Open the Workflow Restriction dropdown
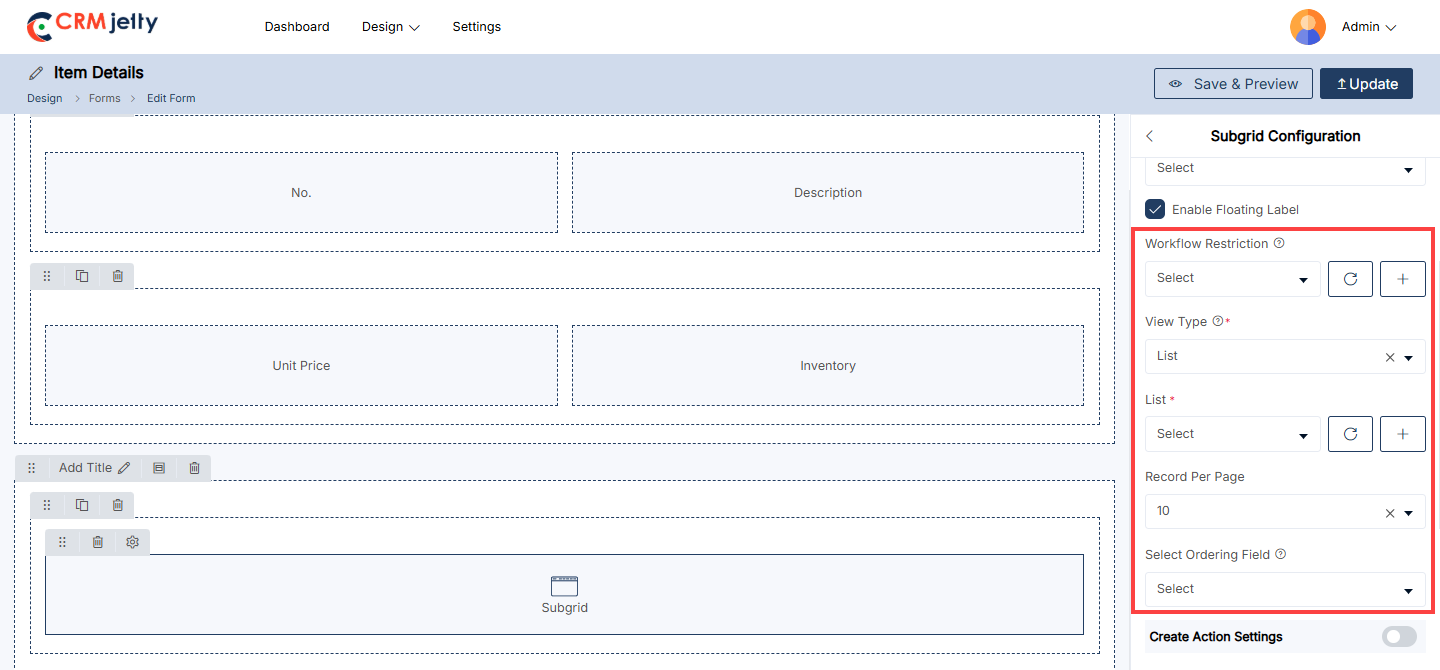 [1232, 279]
